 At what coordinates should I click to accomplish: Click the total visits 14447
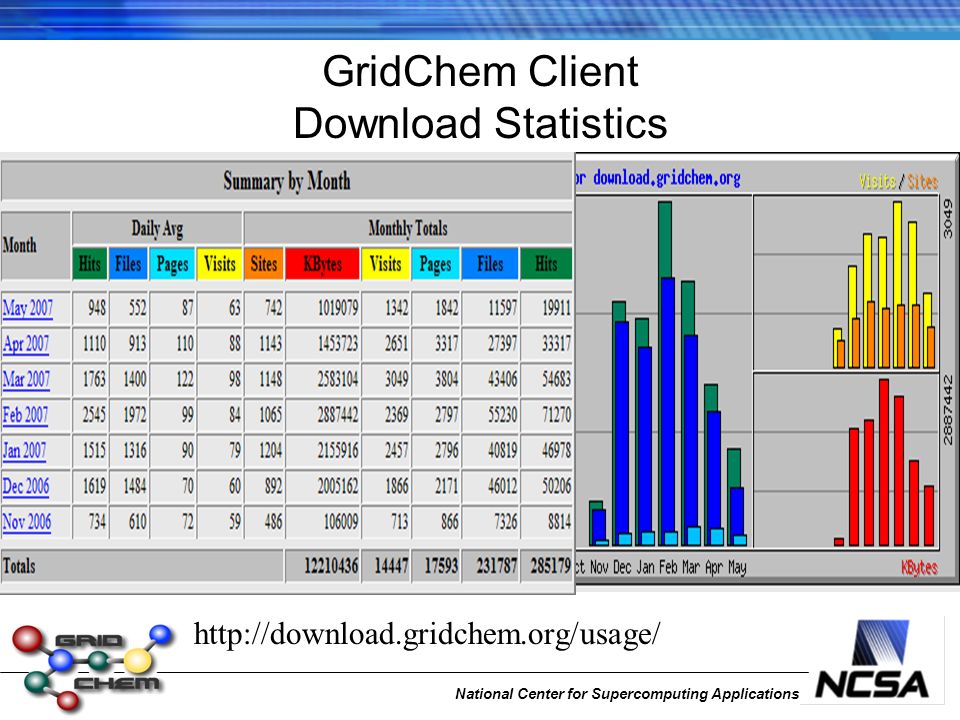tap(391, 566)
